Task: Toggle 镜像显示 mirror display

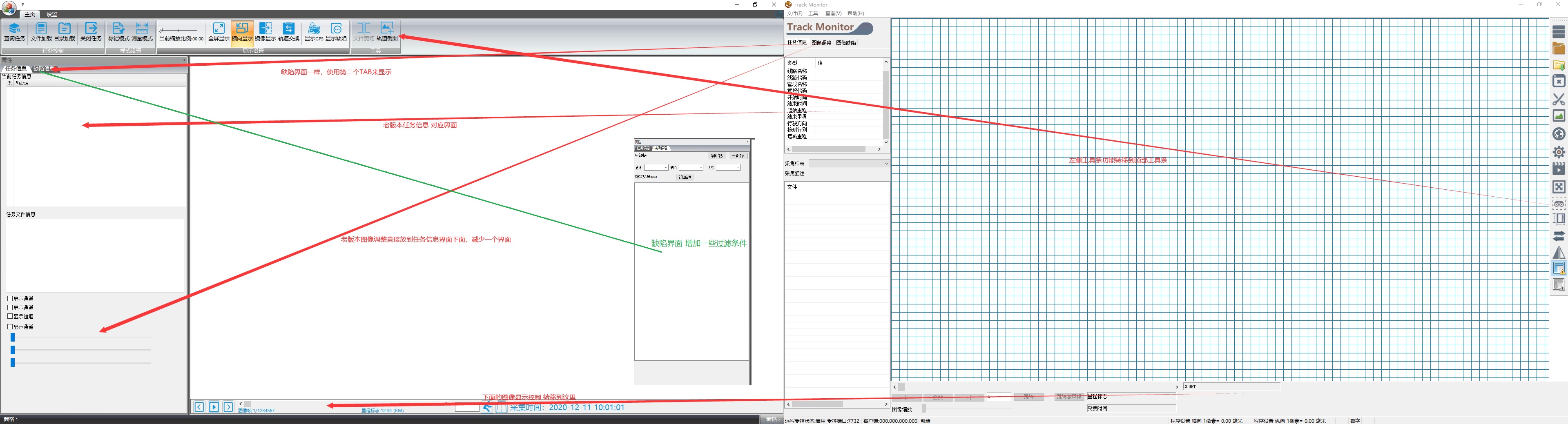Action: point(265,32)
